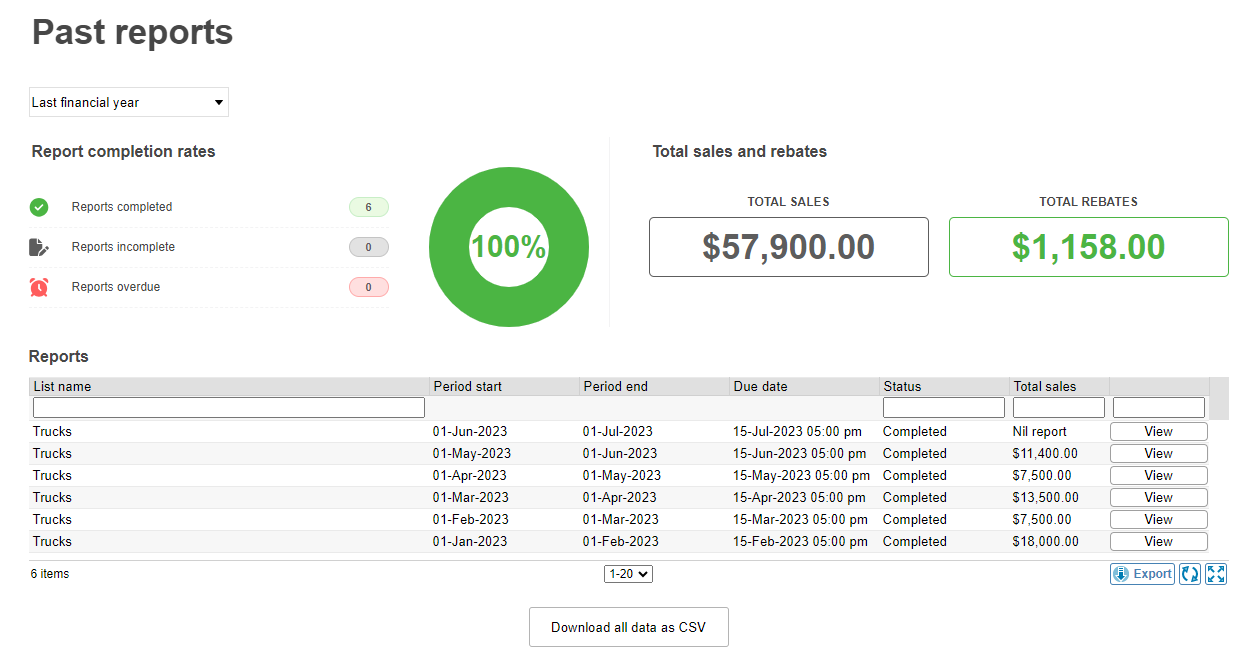The width and height of the screenshot is (1257, 656).
Task: Click the fullscreen expand icon for the table
Action: tap(1216, 574)
